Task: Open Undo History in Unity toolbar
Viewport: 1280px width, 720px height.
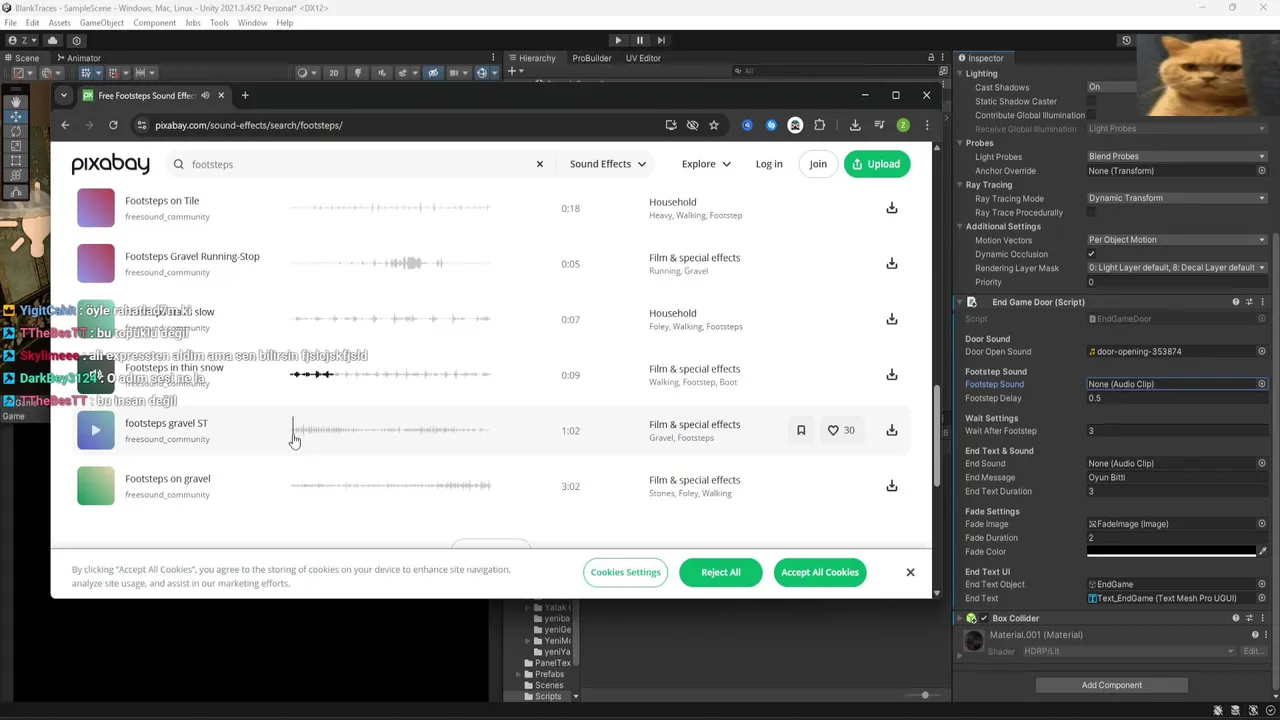Action: (x=1126, y=40)
